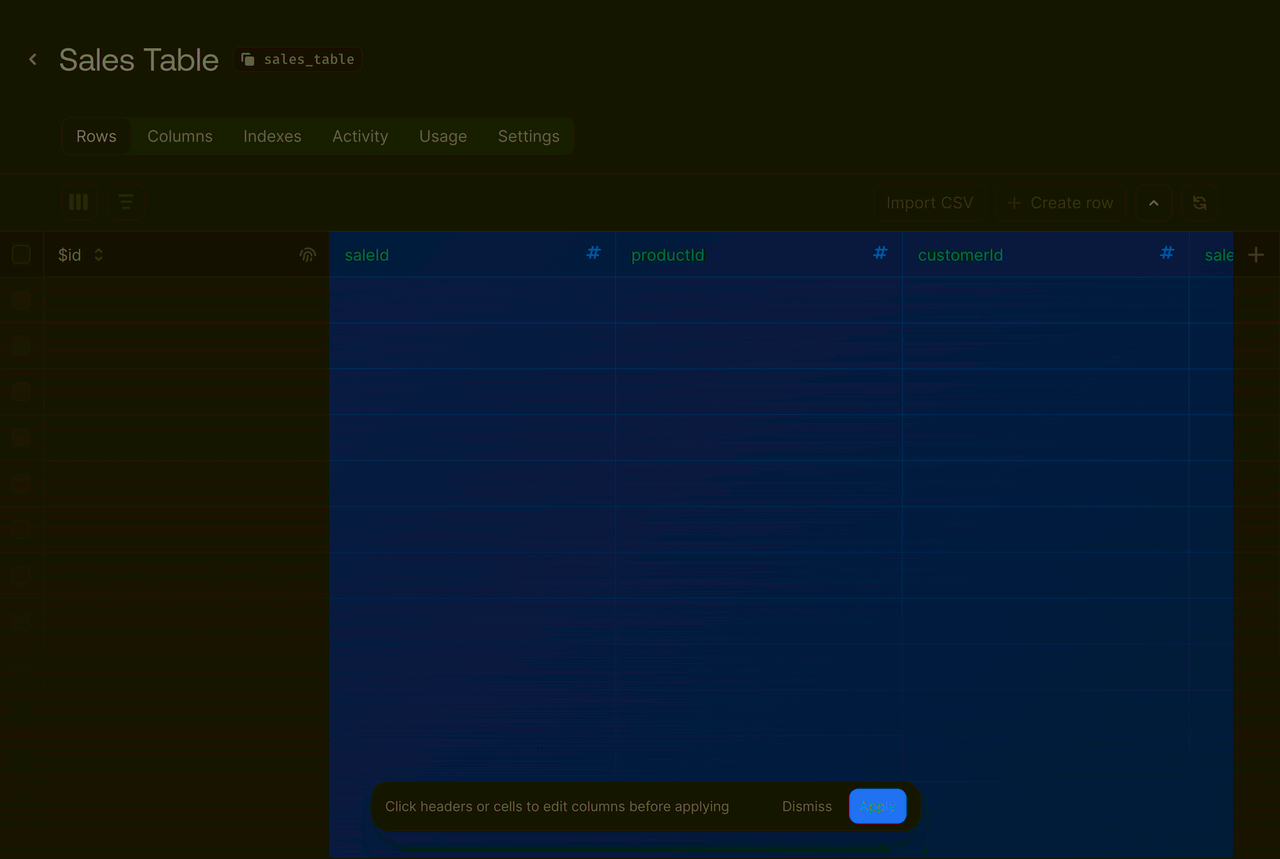Open the Settings tab
This screenshot has width=1280, height=859.
point(528,136)
